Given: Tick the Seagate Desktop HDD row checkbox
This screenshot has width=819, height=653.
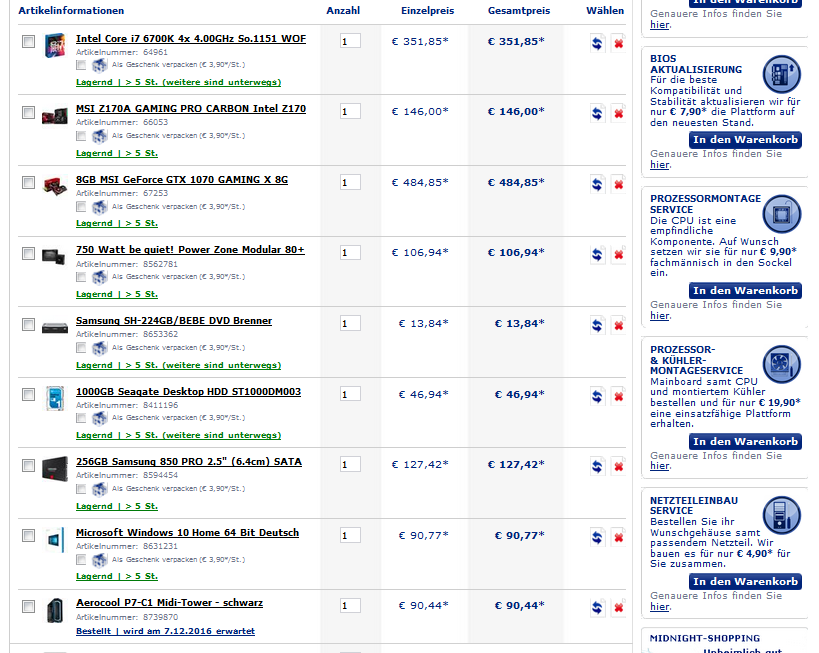Looking at the screenshot, I should point(28,394).
